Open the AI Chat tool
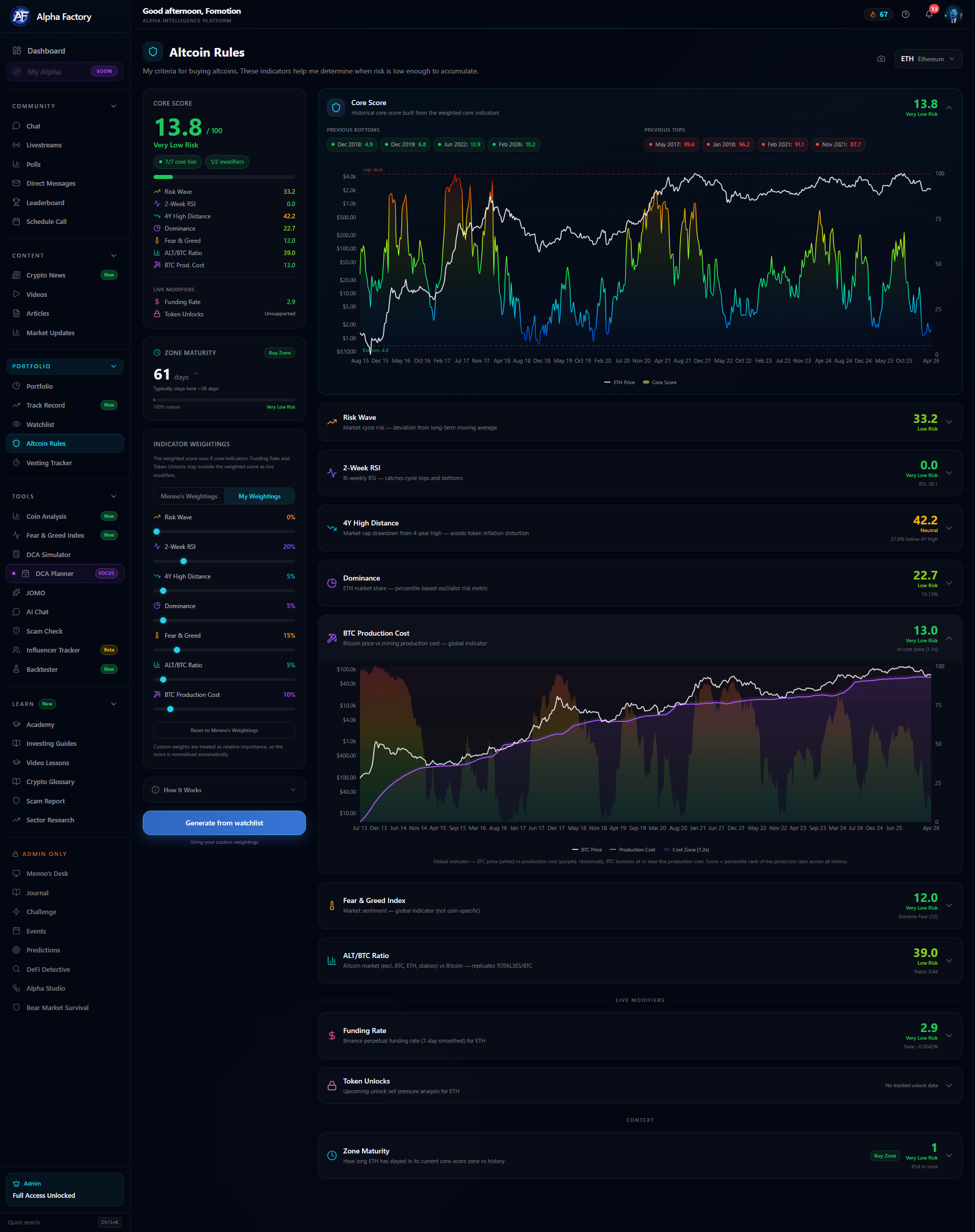975x1232 pixels. pos(38,611)
